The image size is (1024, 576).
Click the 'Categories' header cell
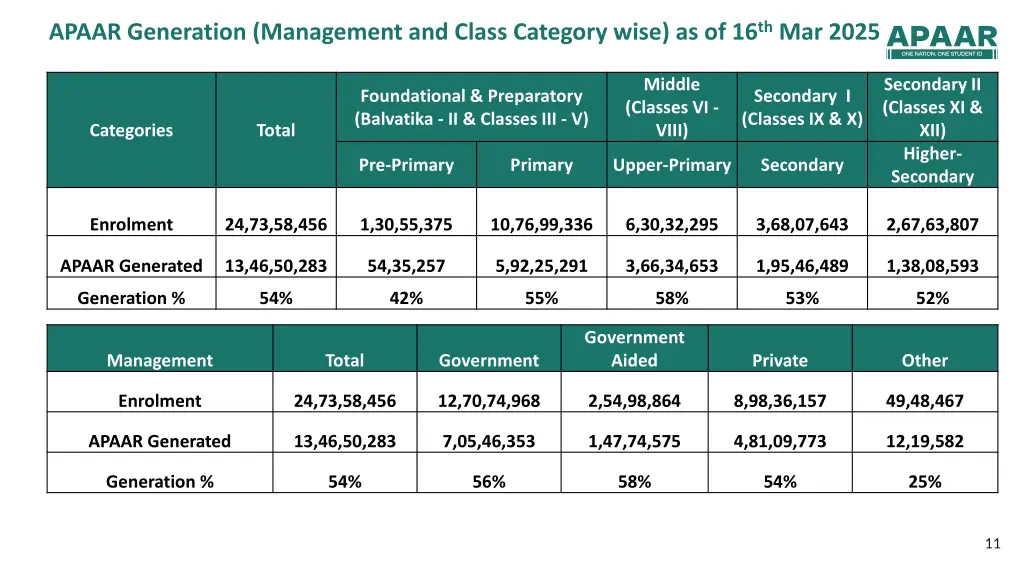click(x=131, y=130)
